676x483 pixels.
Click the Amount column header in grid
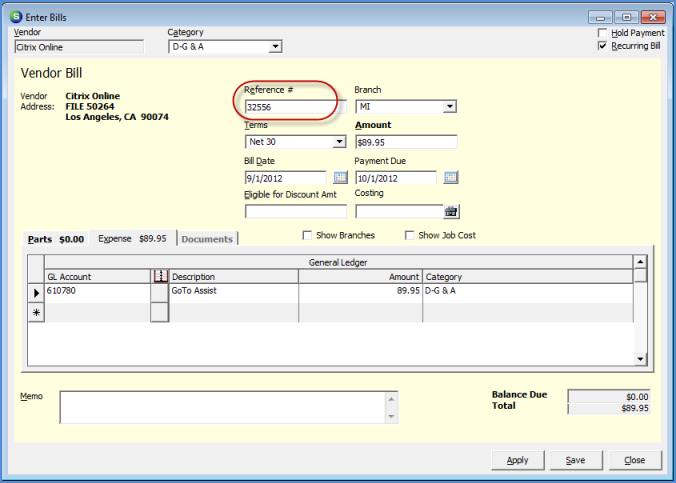360,276
